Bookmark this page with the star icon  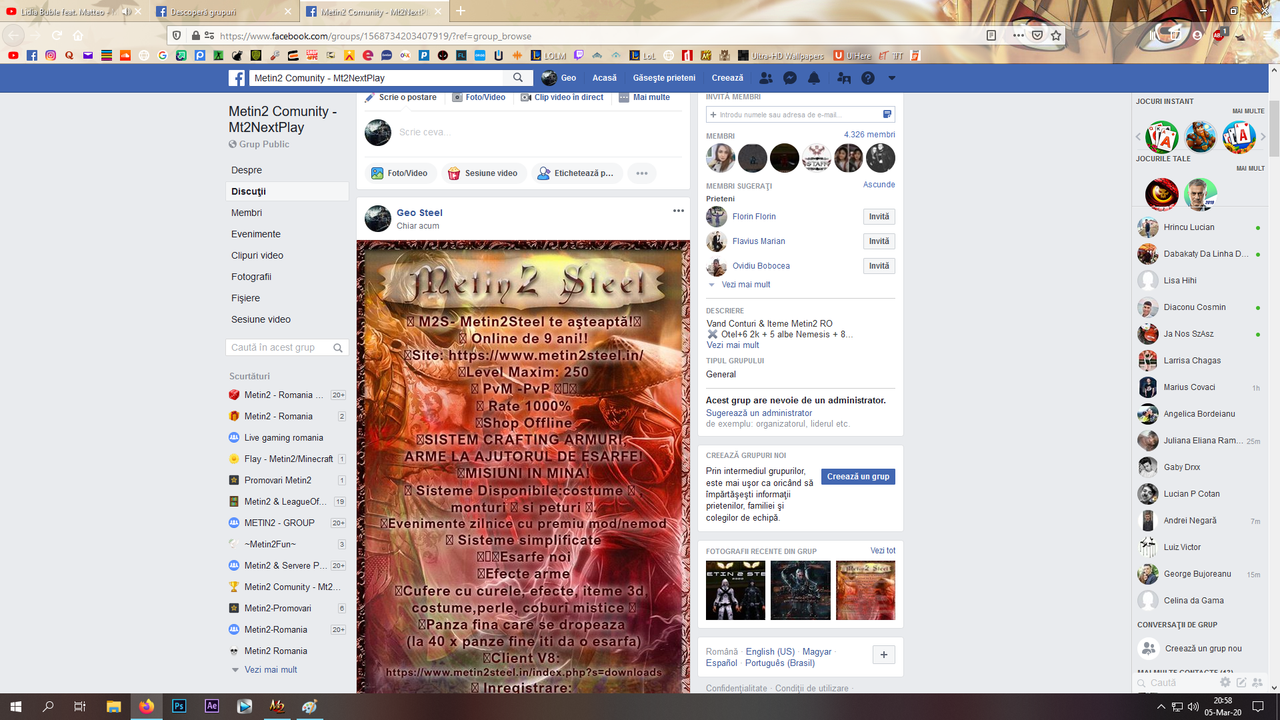(1056, 35)
